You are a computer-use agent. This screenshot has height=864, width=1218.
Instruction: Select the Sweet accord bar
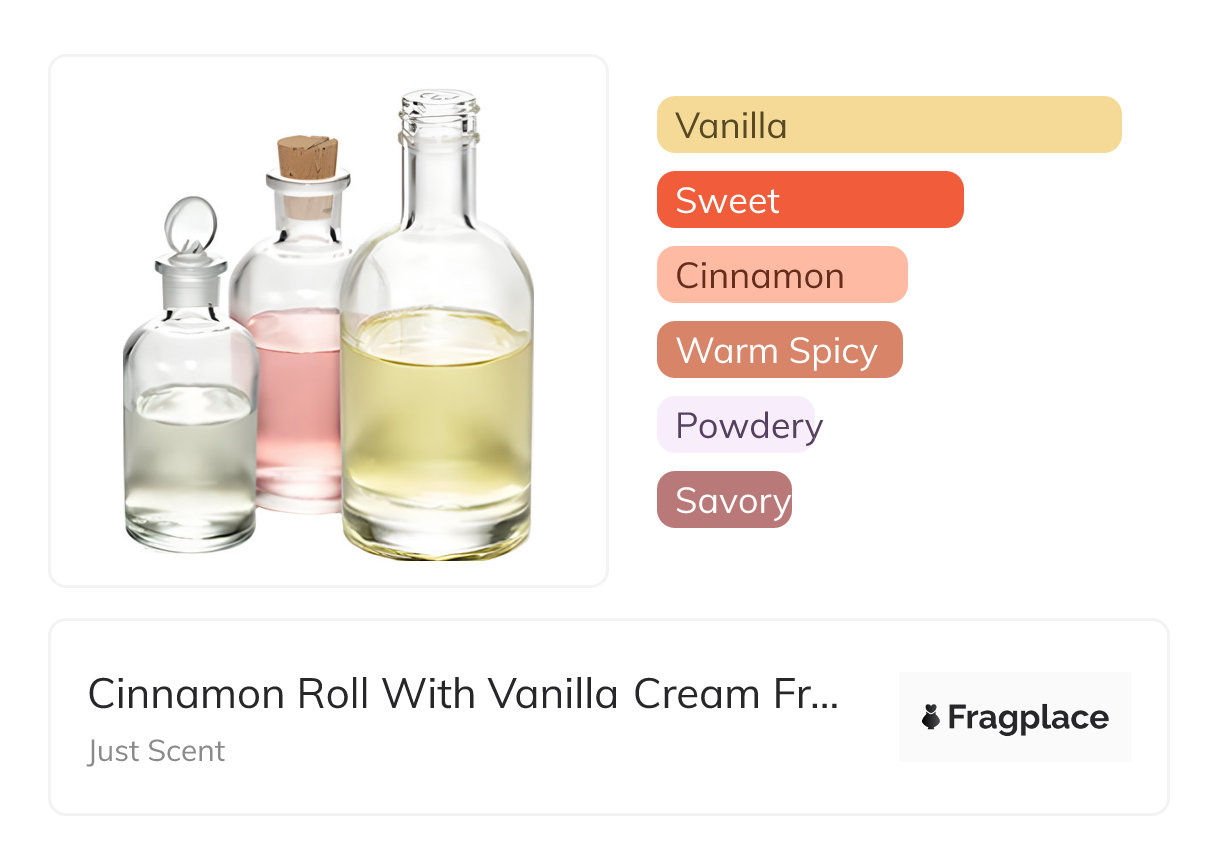tap(810, 200)
